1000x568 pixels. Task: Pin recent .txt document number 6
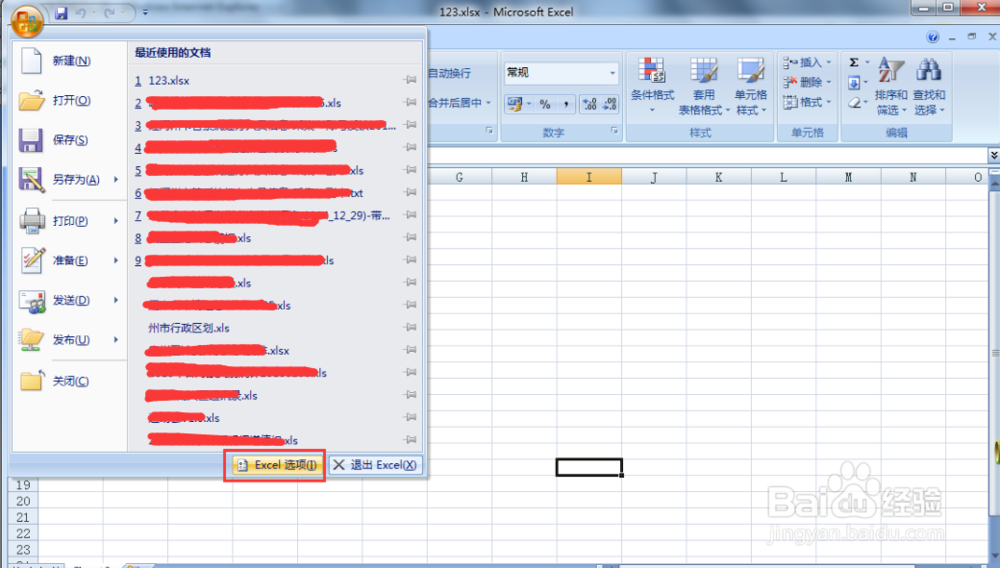pyautogui.click(x=410, y=192)
